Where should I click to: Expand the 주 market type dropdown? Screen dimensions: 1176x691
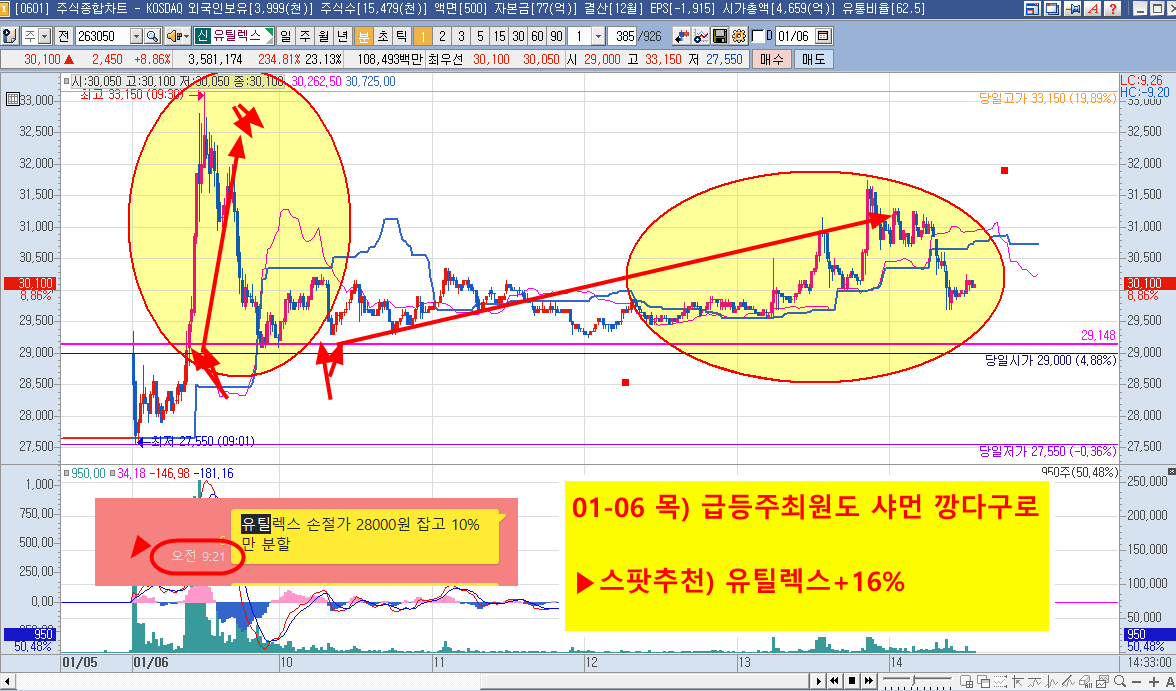[45, 36]
